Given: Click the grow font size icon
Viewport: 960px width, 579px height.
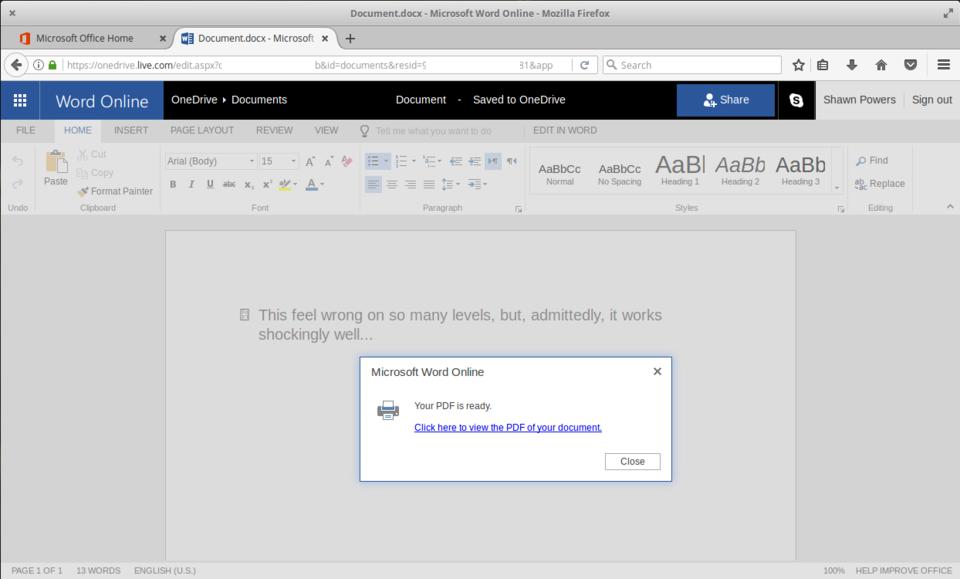Looking at the screenshot, I should 310,161.
